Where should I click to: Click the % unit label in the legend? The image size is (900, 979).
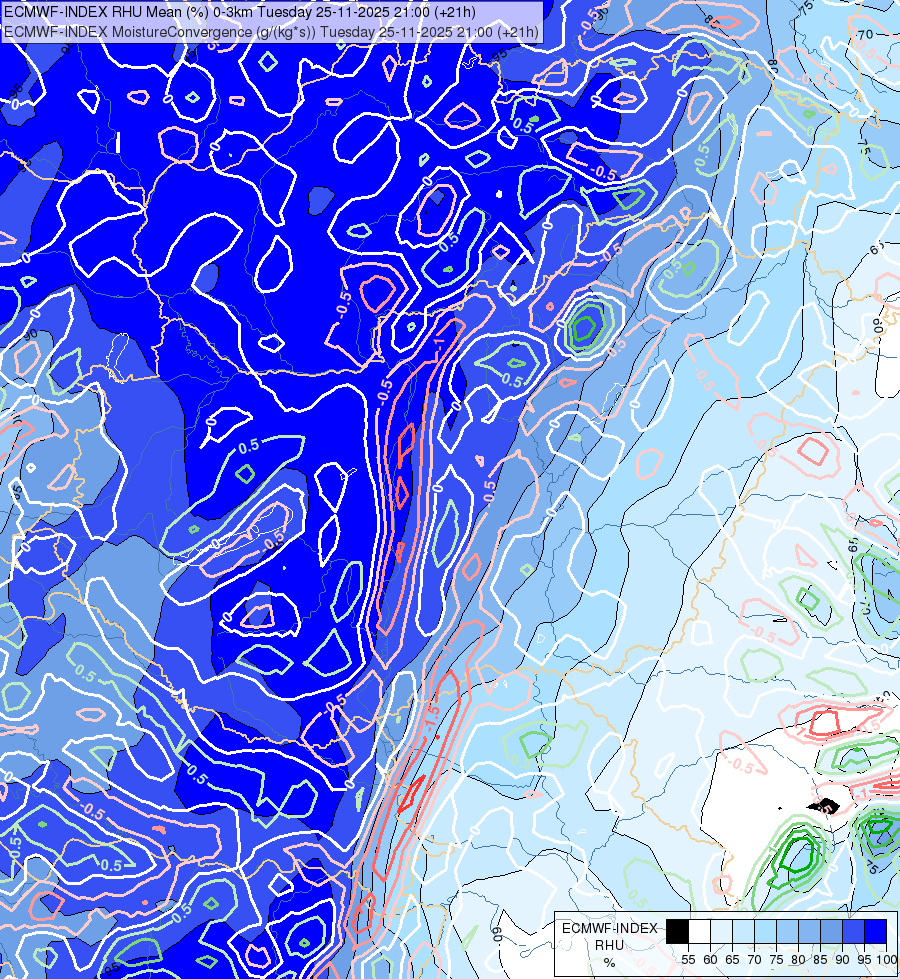(610, 963)
